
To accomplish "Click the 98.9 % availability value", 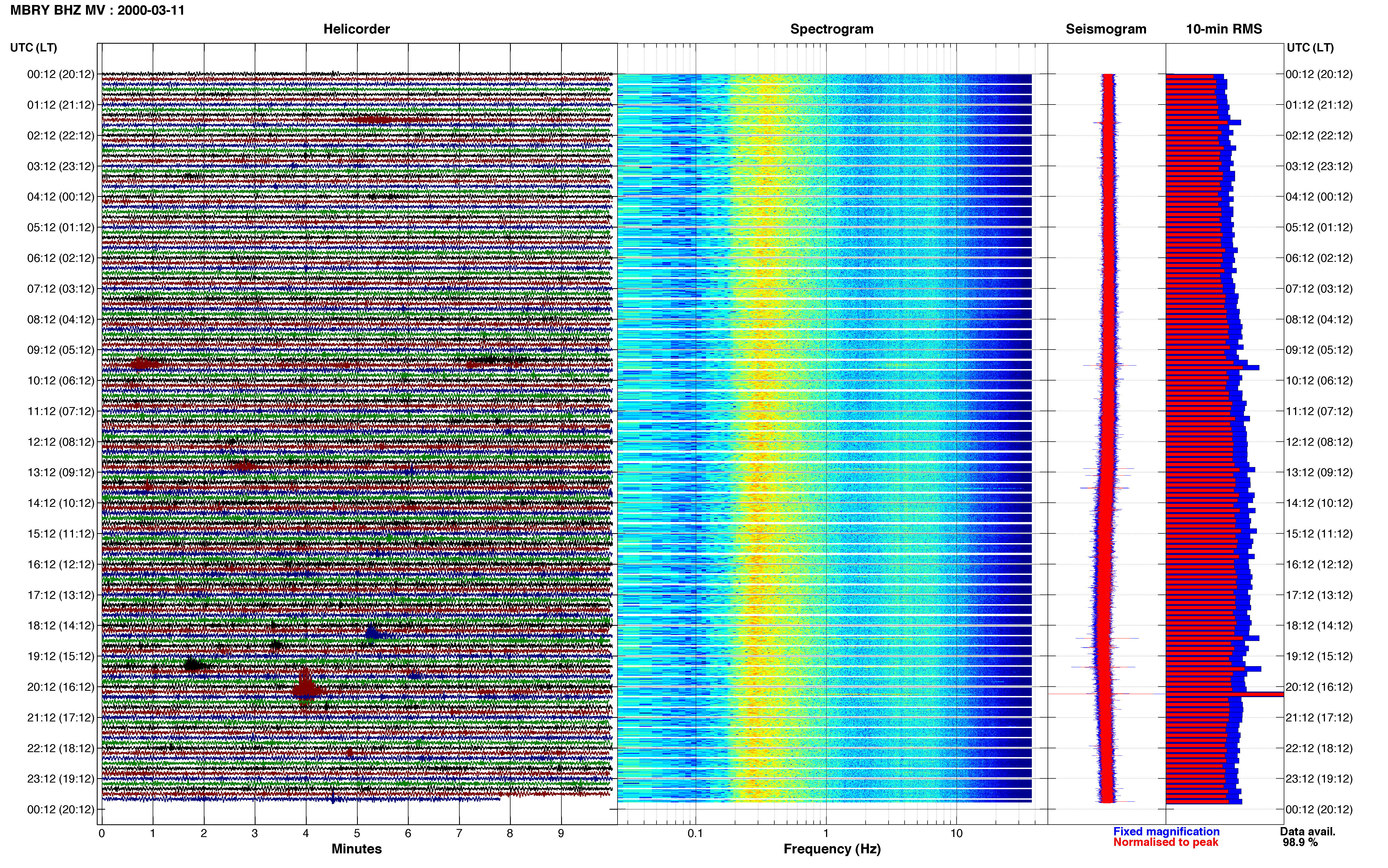I will 1300,843.
